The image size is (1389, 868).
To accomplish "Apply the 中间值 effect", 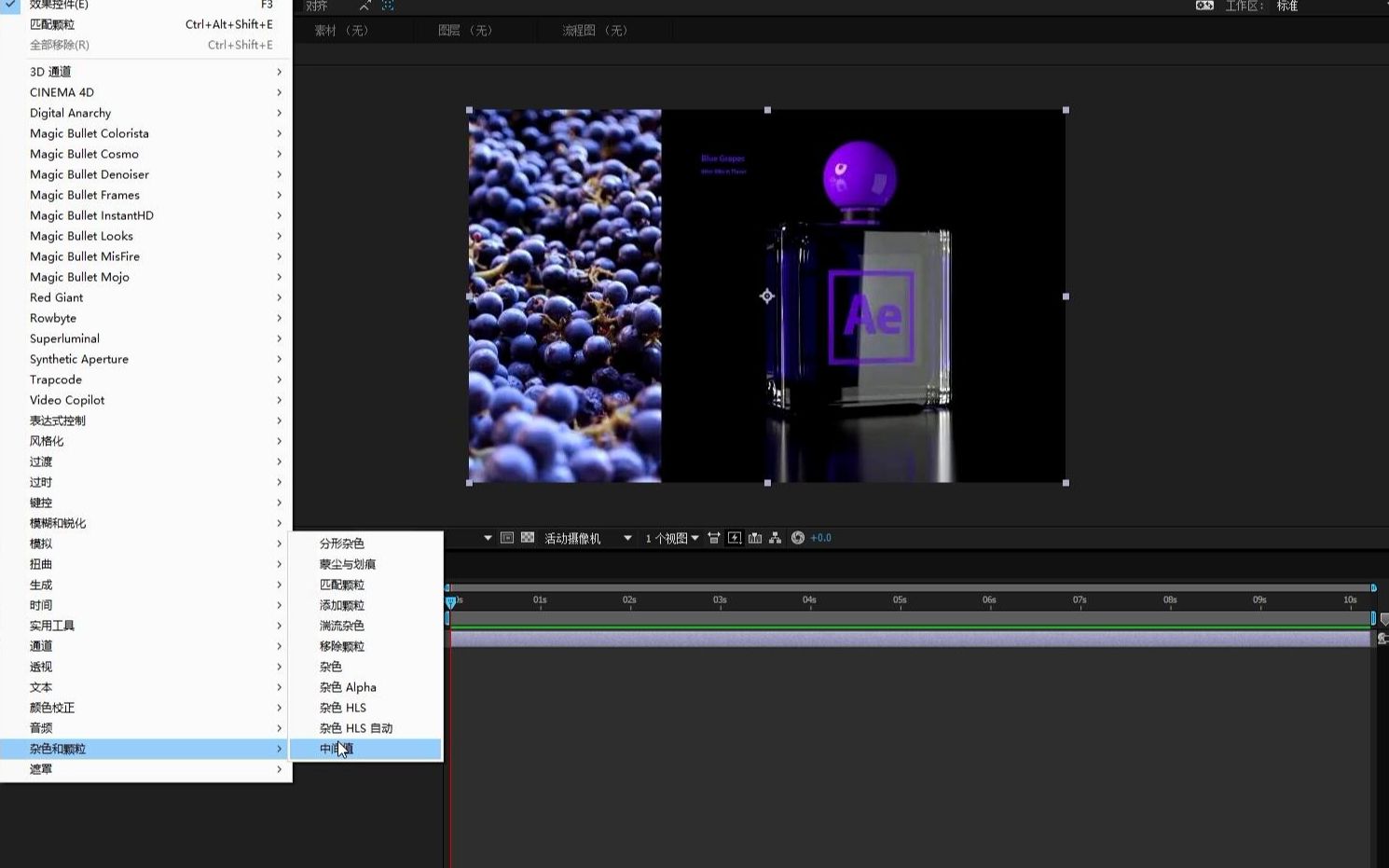I will tap(365, 749).
